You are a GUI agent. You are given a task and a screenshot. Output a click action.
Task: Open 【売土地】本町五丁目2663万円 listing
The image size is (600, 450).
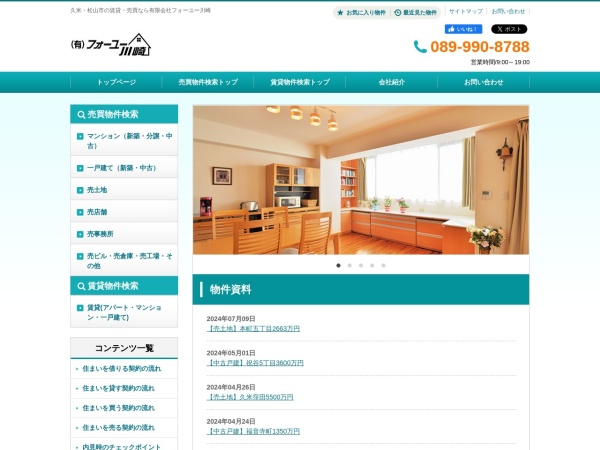(253, 329)
